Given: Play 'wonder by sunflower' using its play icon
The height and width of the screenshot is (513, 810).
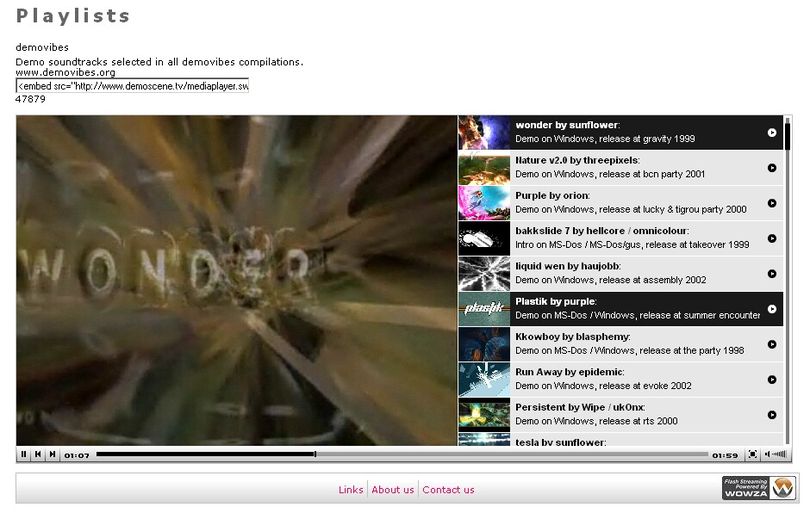Looking at the screenshot, I should [x=772, y=133].
